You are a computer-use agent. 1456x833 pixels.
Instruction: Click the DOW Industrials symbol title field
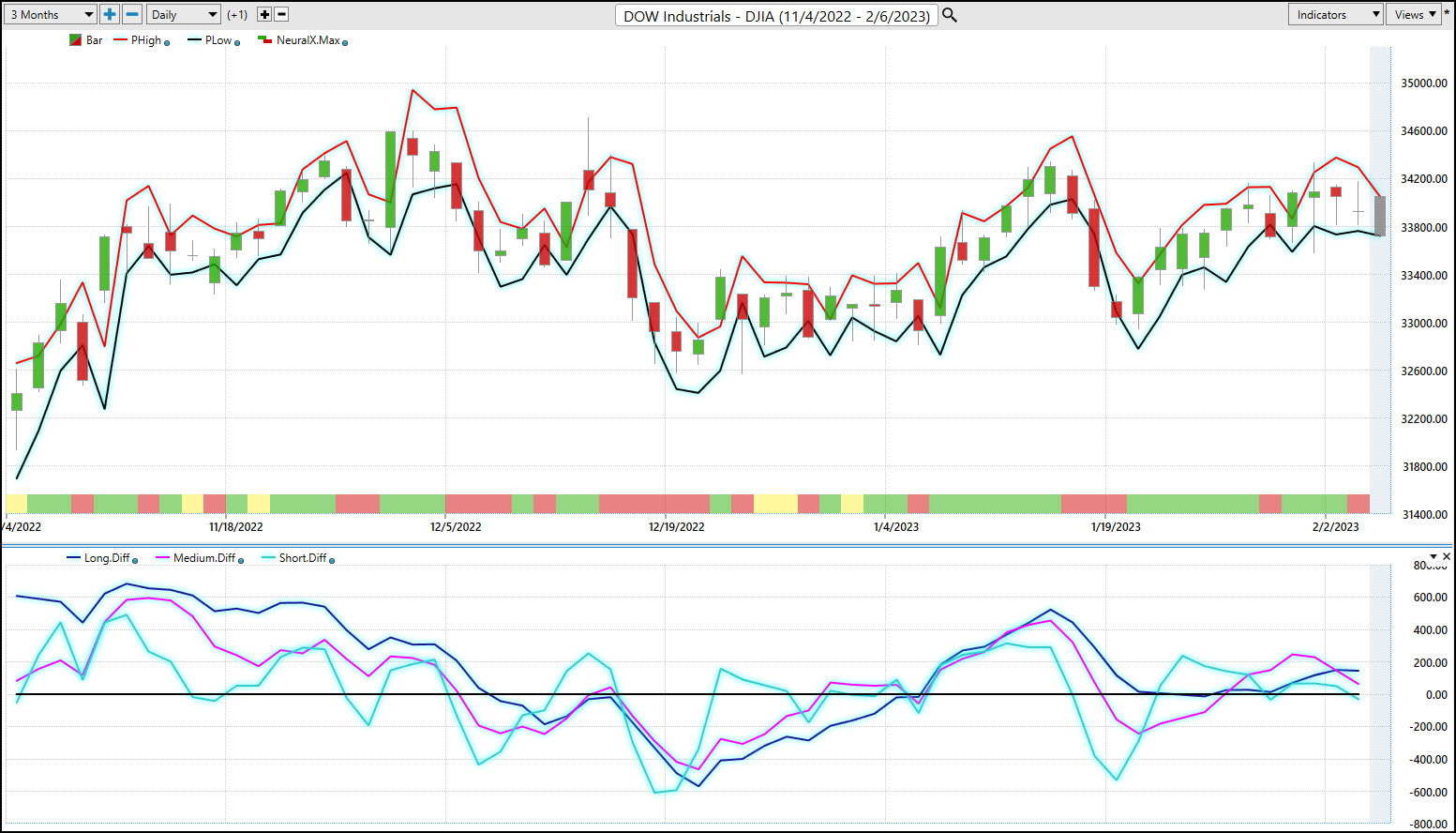pyautogui.click(x=776, y=16)
